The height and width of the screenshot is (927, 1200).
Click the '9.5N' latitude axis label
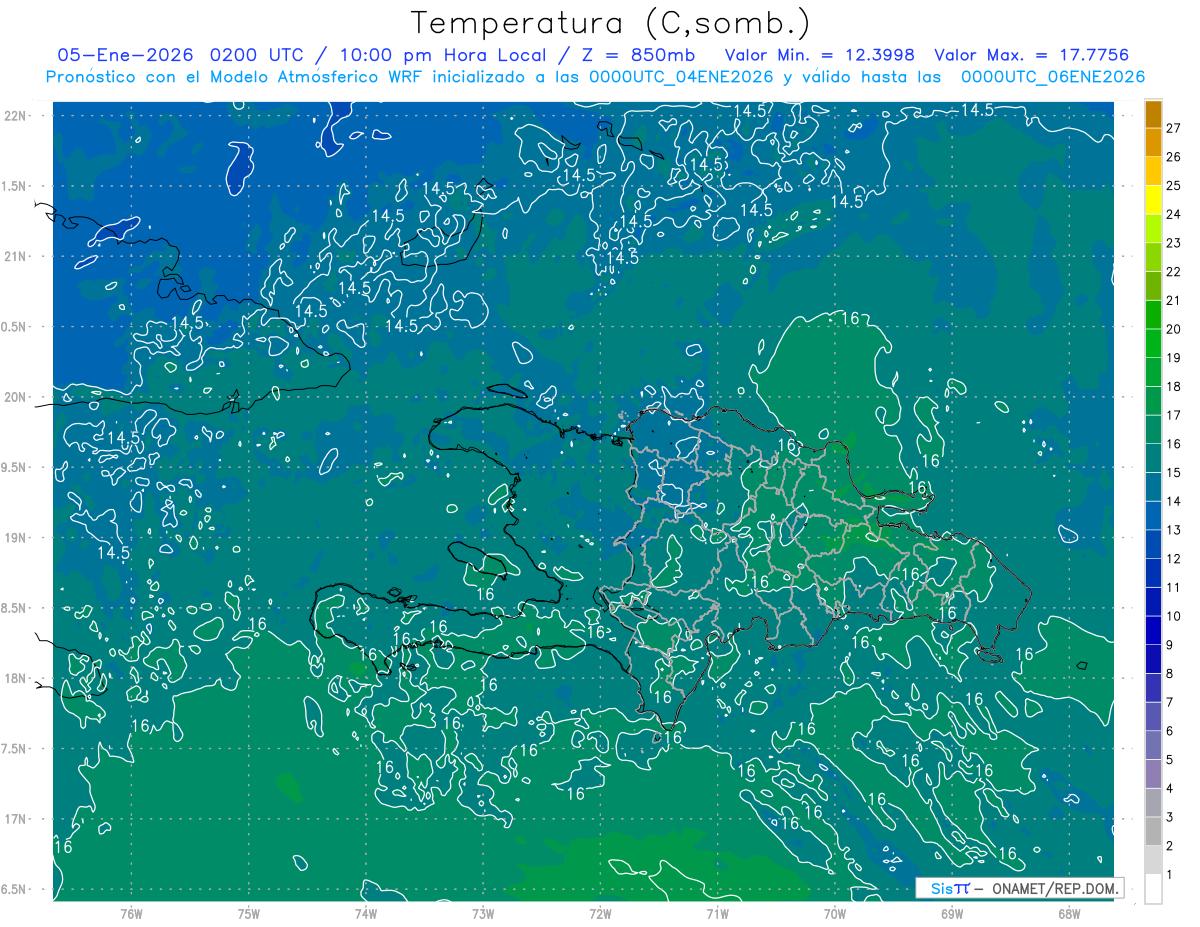(x=14, y=467)
